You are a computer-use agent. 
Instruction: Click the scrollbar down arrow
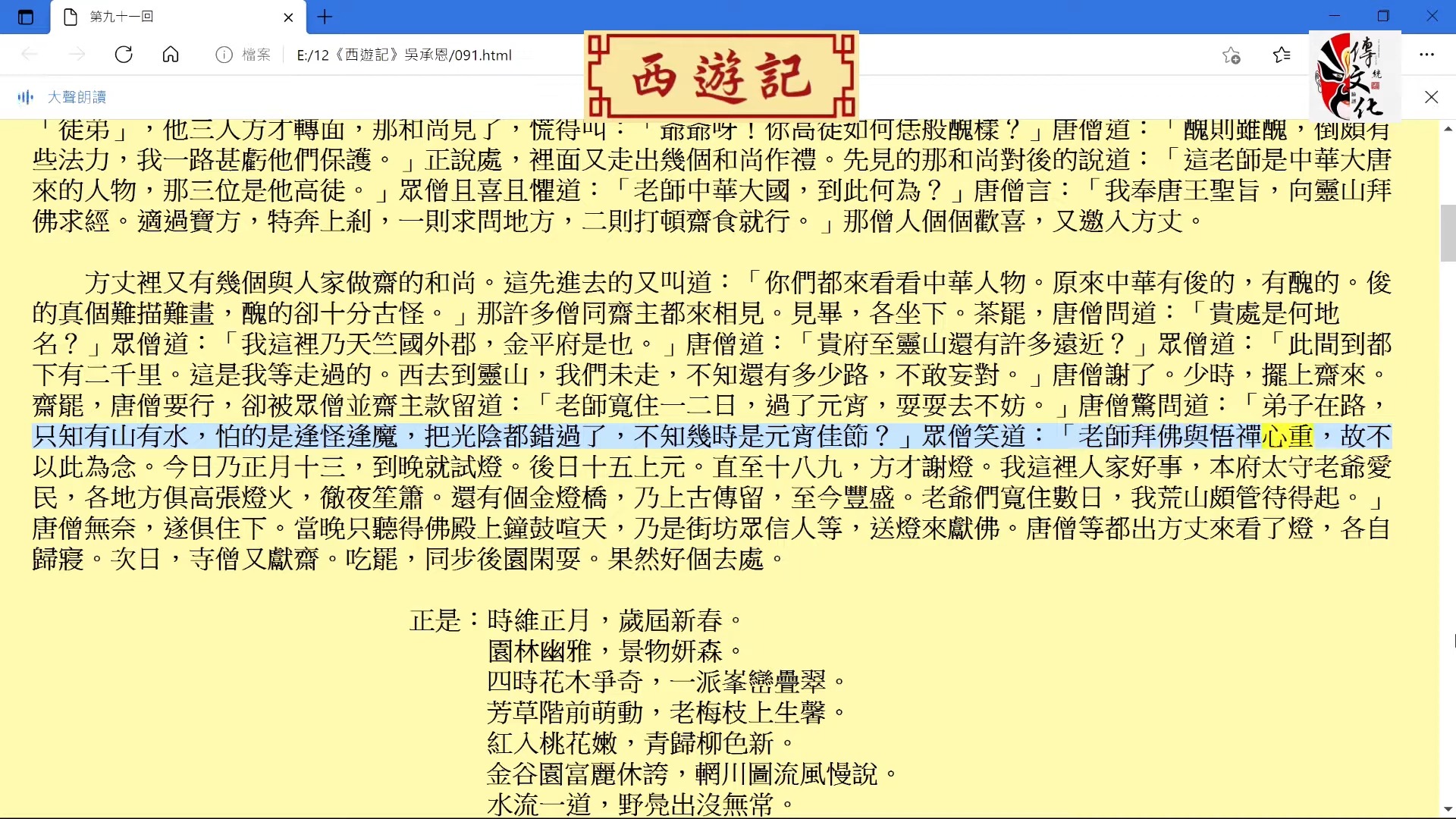click(1448, 809)
